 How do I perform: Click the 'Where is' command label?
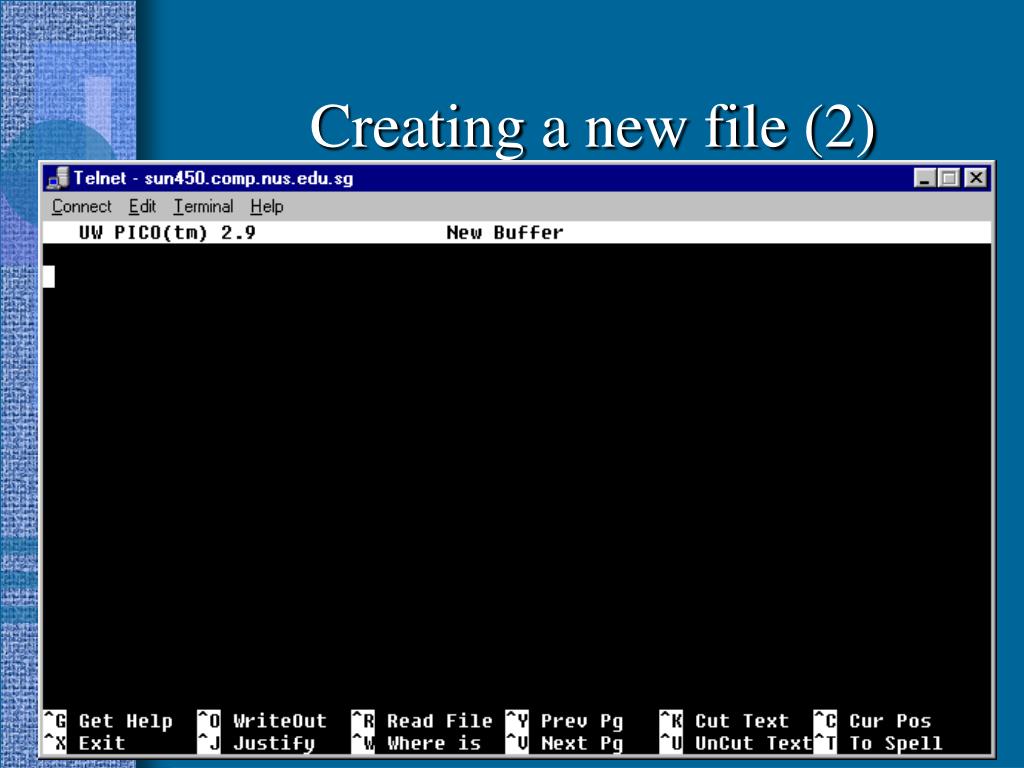(x=434, y=743)
